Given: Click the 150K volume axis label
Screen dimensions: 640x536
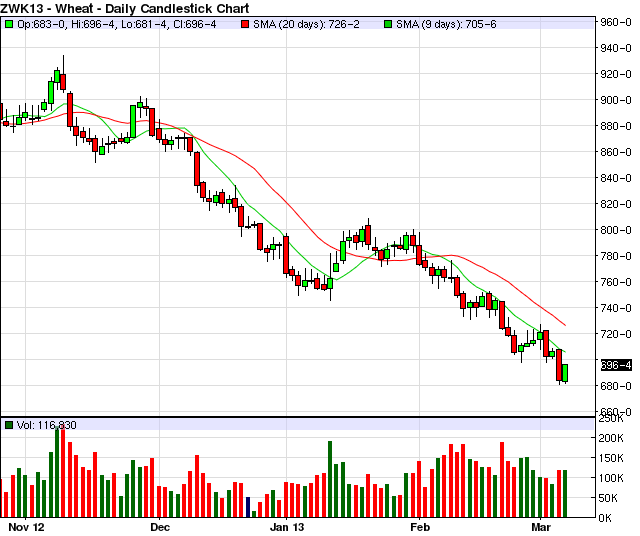Looking at the screenshot, I should (x=611, y=458).
